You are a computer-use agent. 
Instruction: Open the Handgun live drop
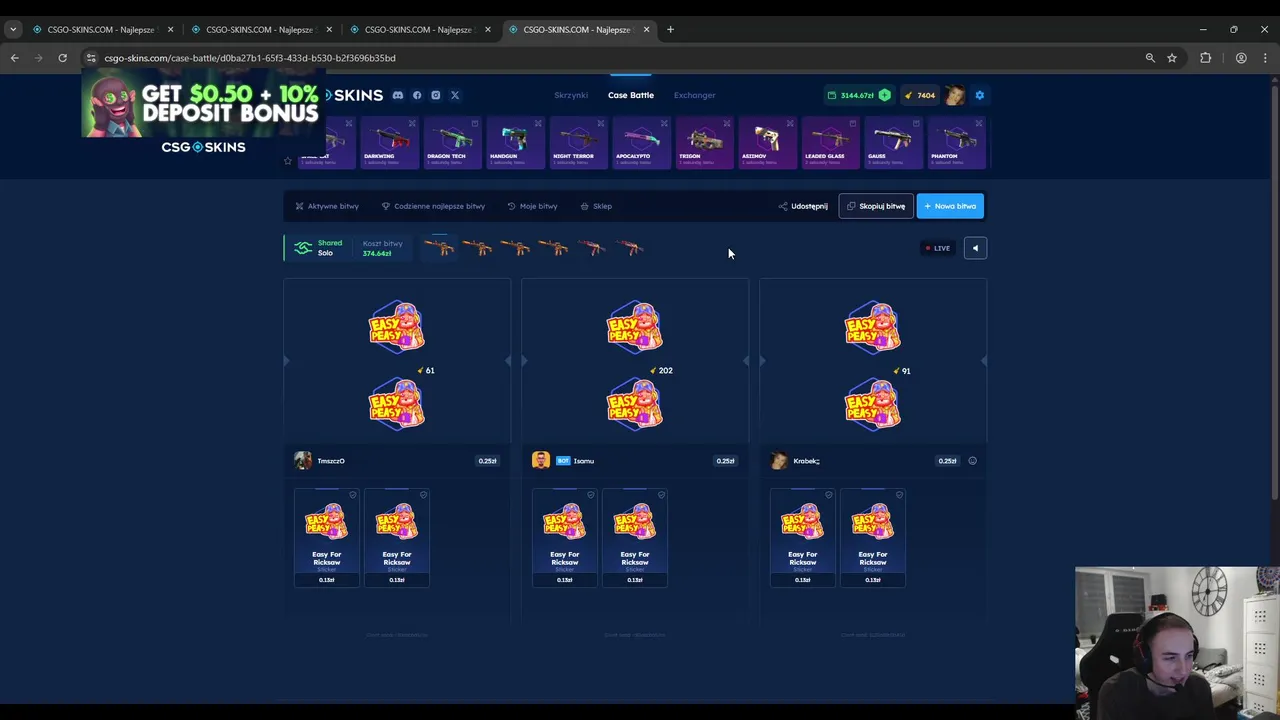coord(516,142)
